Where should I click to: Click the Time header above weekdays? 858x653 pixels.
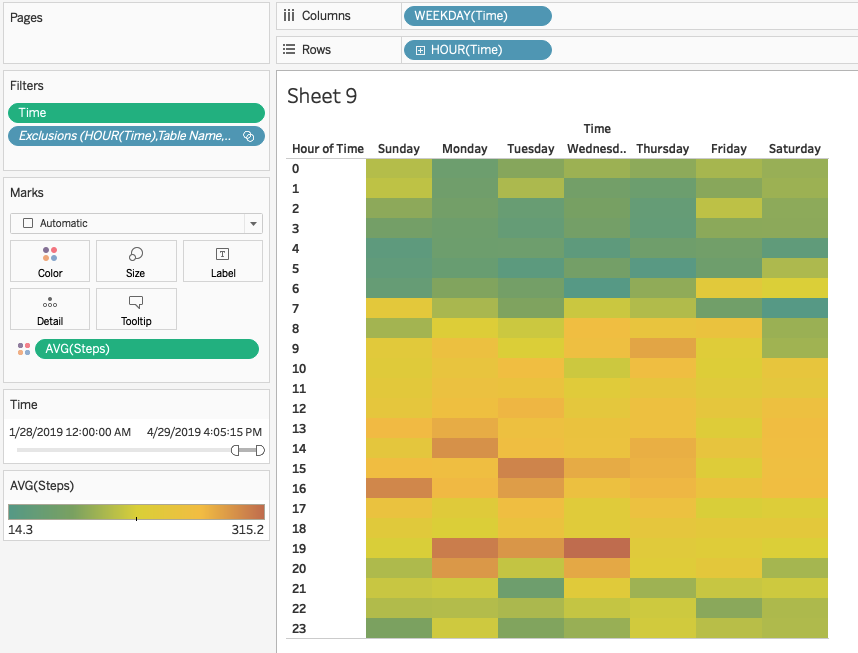pyautogui.click(x=597, y=129)
